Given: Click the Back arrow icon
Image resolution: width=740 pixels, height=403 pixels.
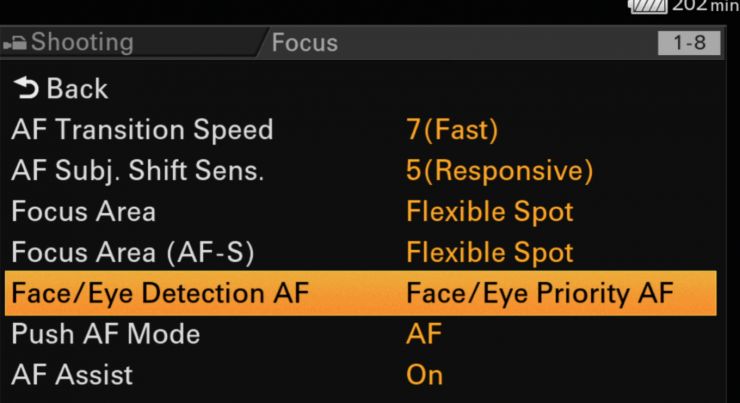Looking at the screenshot, I should [27, 89].
